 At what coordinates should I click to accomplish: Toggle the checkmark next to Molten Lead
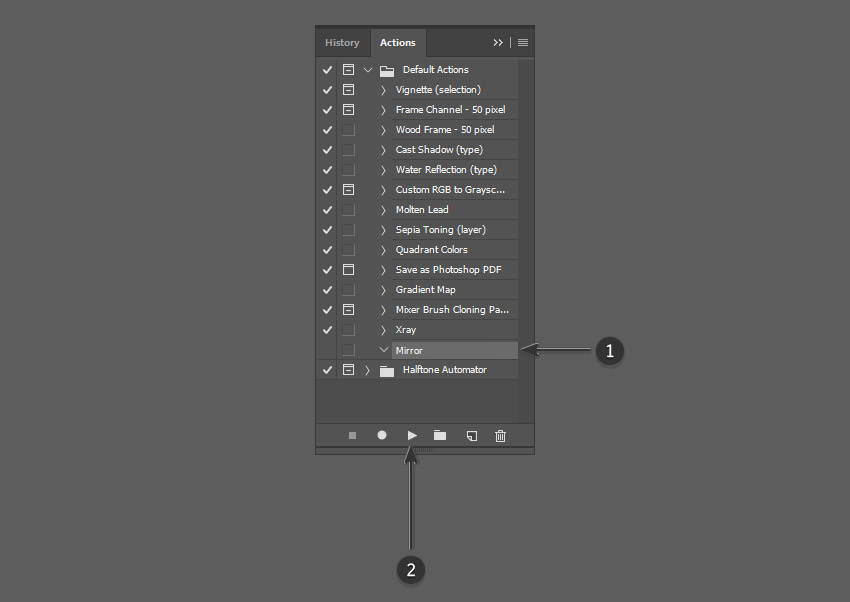click(327, 209)
